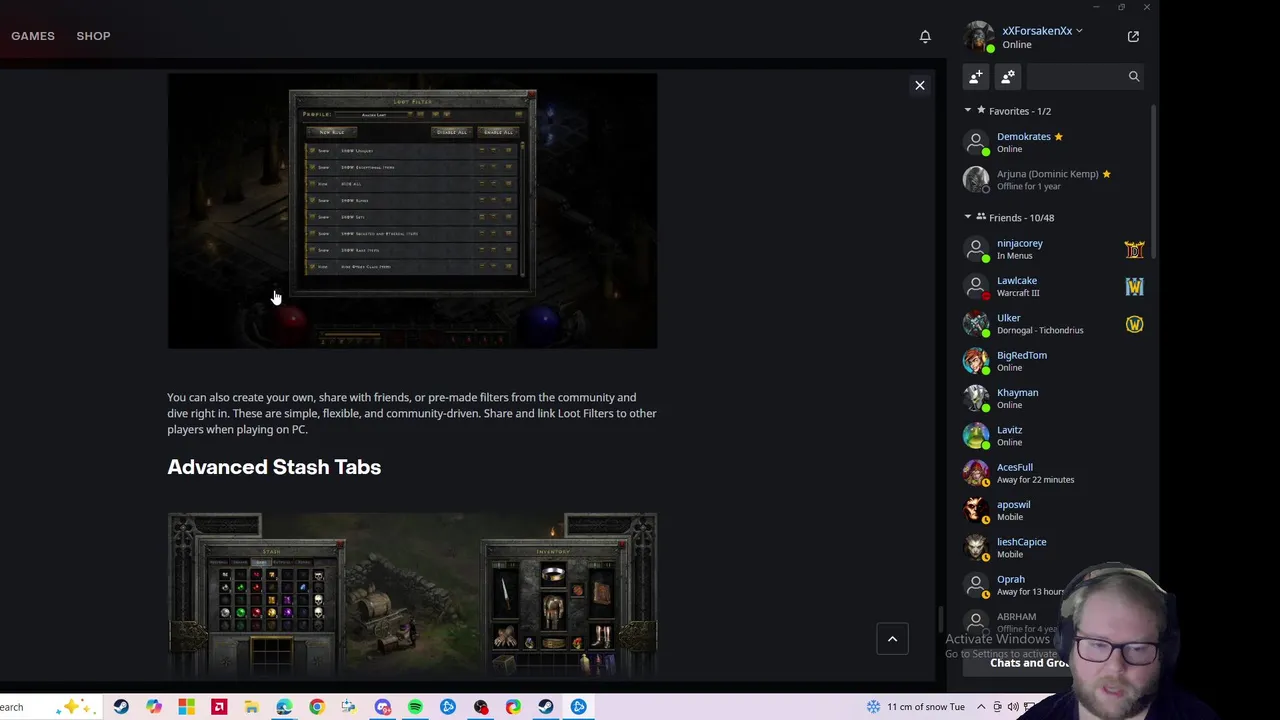
Task: Show hidden system tray icons
Action: coord(981,707)
